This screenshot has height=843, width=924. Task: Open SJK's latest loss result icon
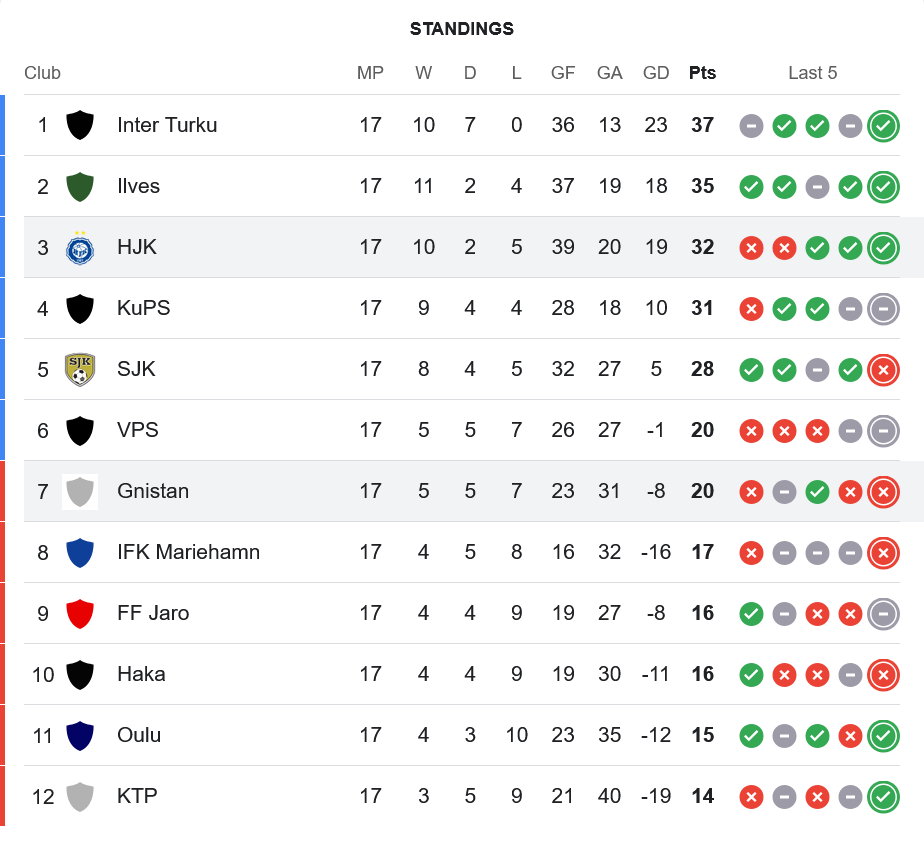(883, 370)
